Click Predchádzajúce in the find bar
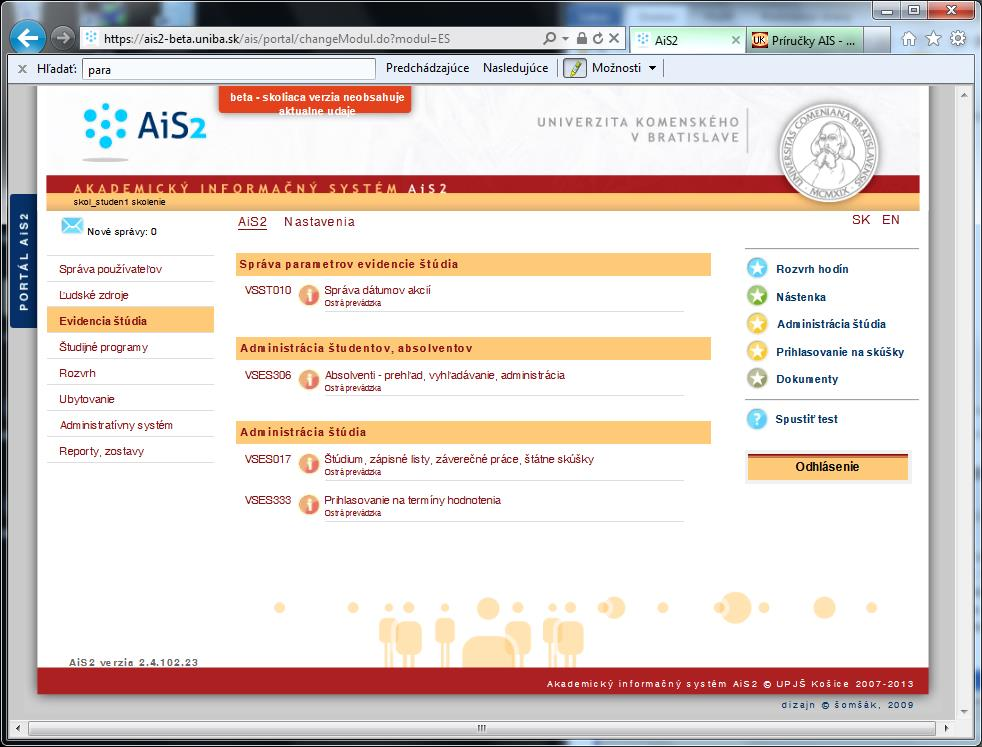Screen dimensions: 982x747 (427, 68)
